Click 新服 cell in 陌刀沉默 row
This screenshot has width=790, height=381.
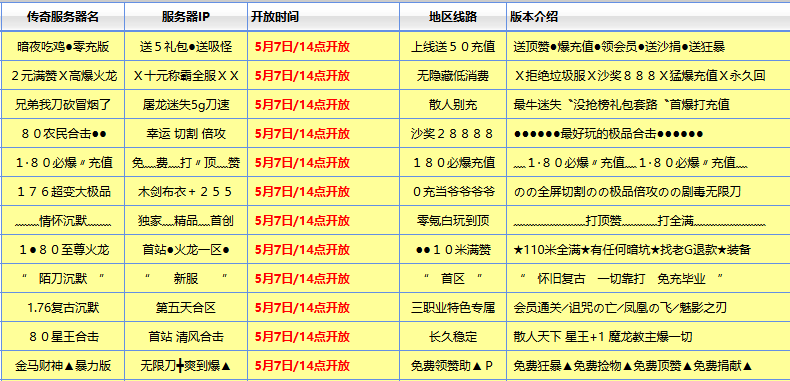(x=186, y=279)
